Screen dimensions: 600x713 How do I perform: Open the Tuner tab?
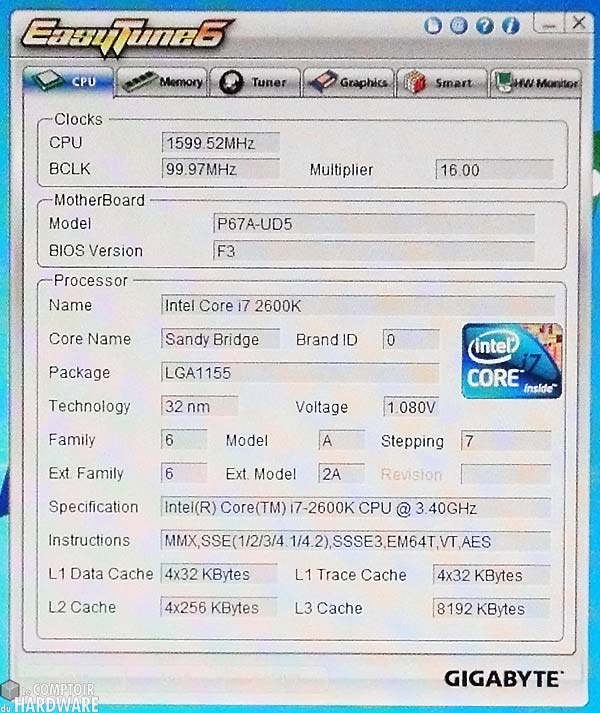point(254,82)
